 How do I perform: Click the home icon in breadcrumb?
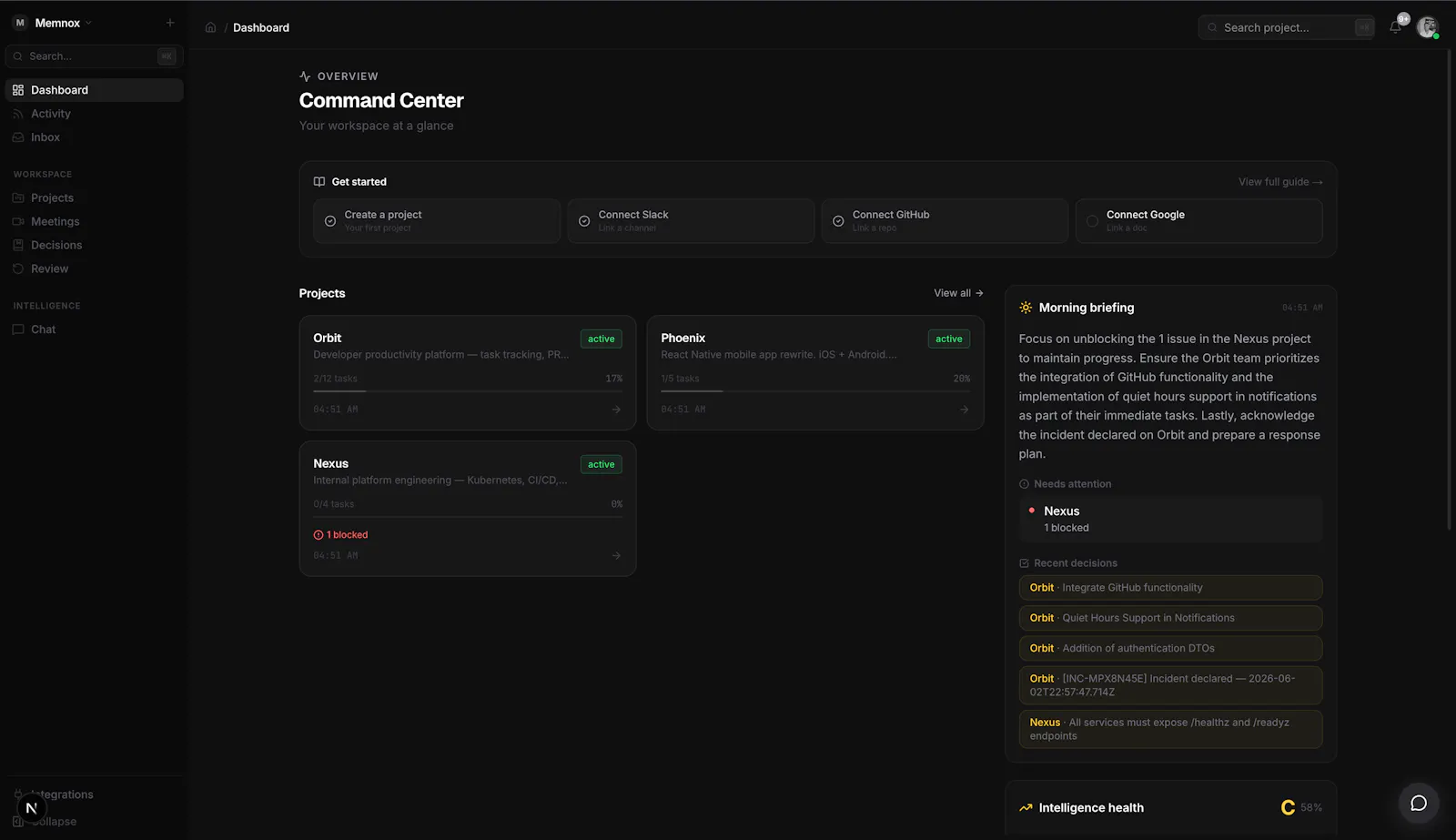[210, 27]
